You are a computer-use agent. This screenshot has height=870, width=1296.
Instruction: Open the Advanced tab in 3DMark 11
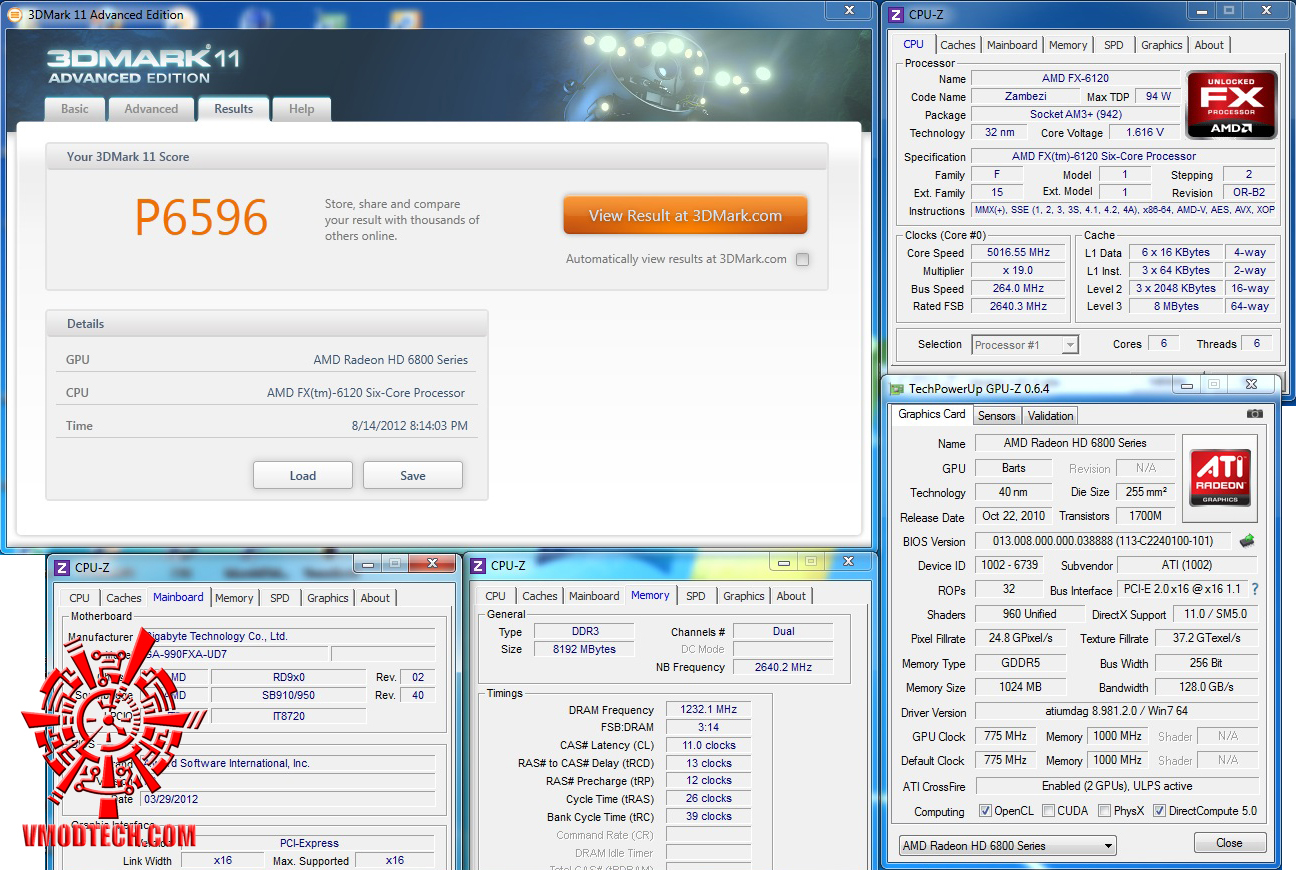(151, 109)
